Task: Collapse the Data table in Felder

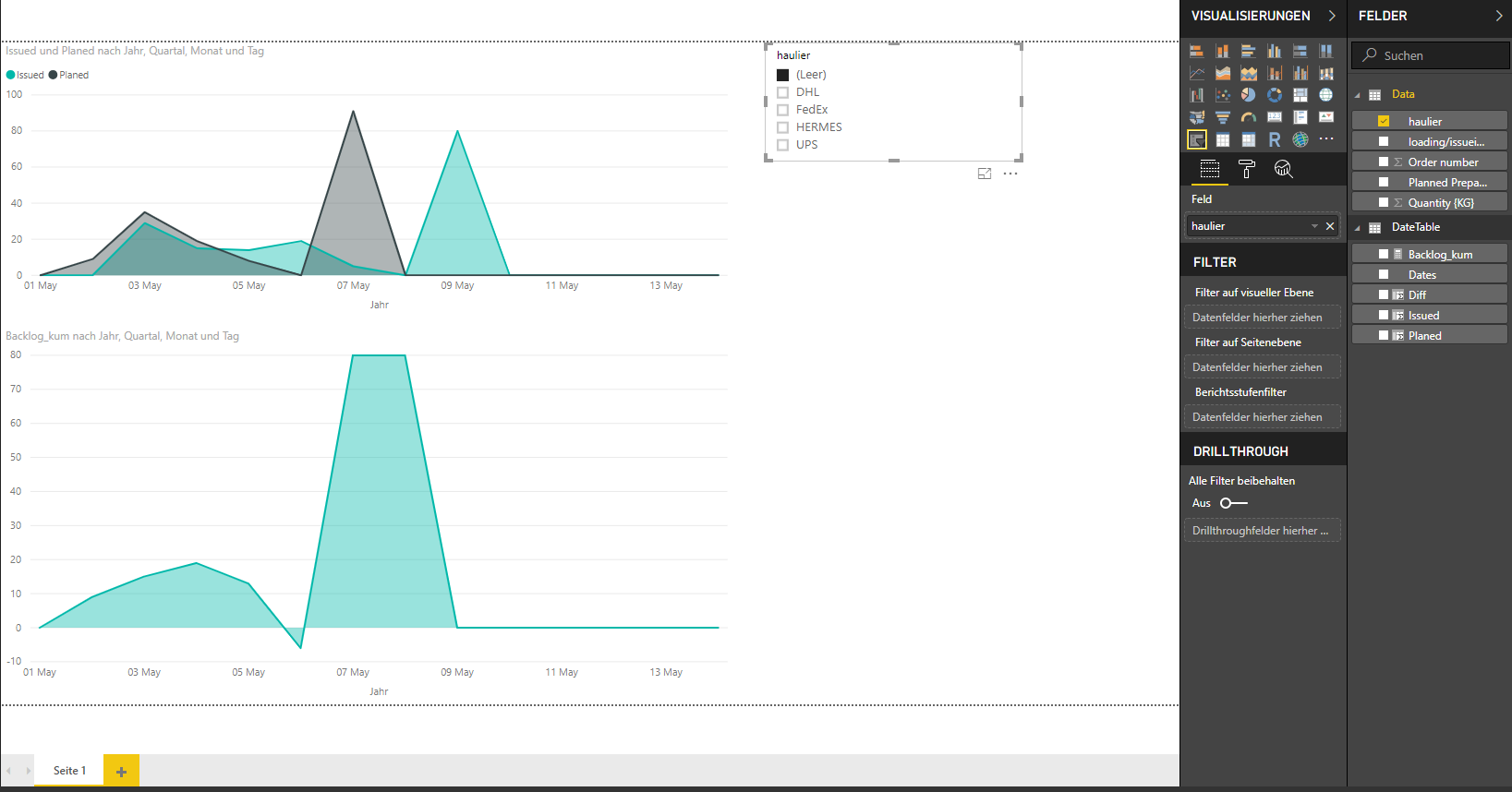Action: [x=1358, y=95]
